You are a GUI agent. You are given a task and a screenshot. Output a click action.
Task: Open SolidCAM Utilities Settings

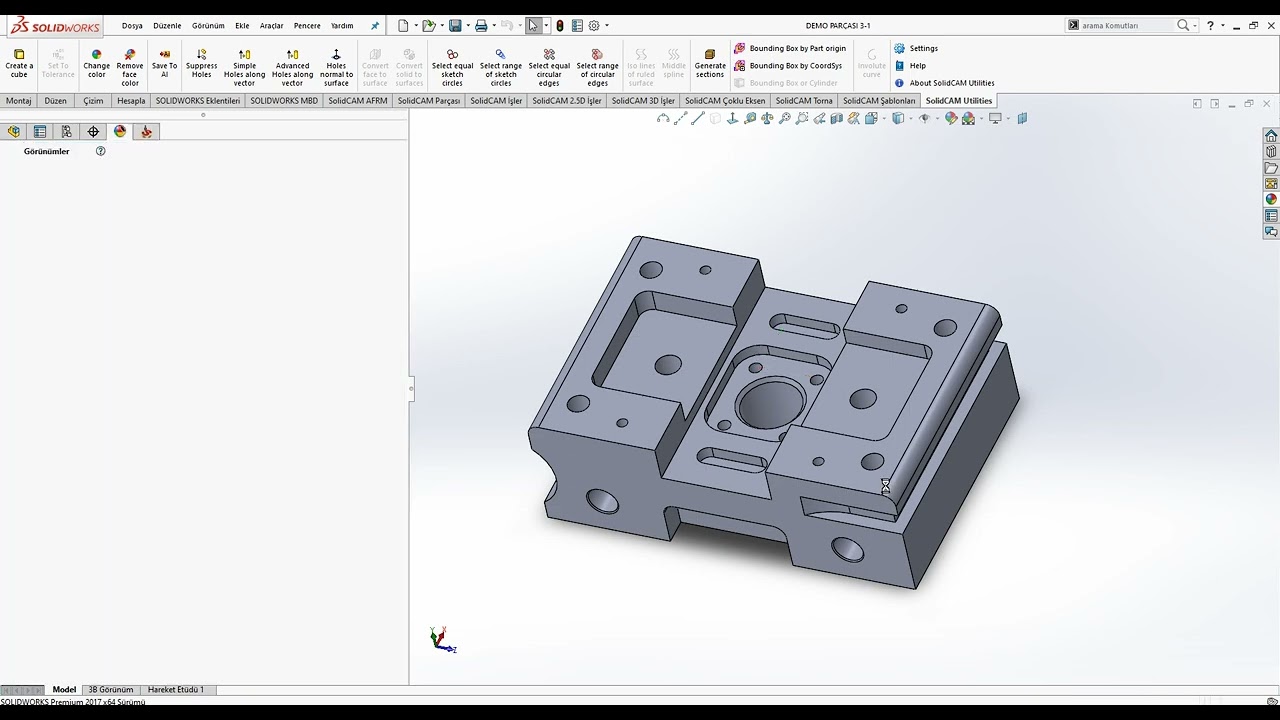916,48
